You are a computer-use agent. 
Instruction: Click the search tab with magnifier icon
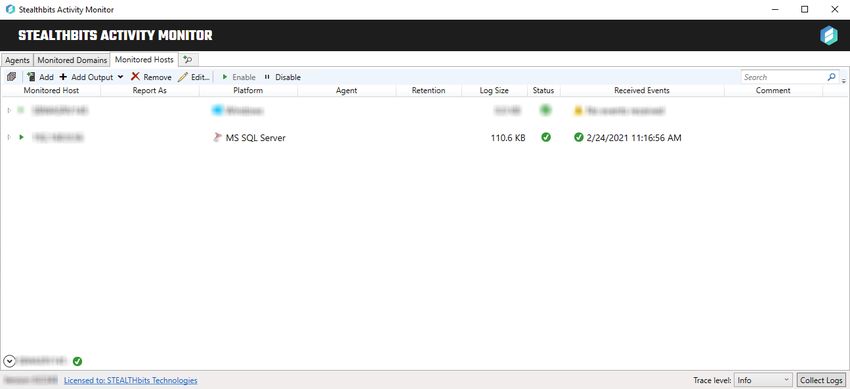click(x=189, y=60)
